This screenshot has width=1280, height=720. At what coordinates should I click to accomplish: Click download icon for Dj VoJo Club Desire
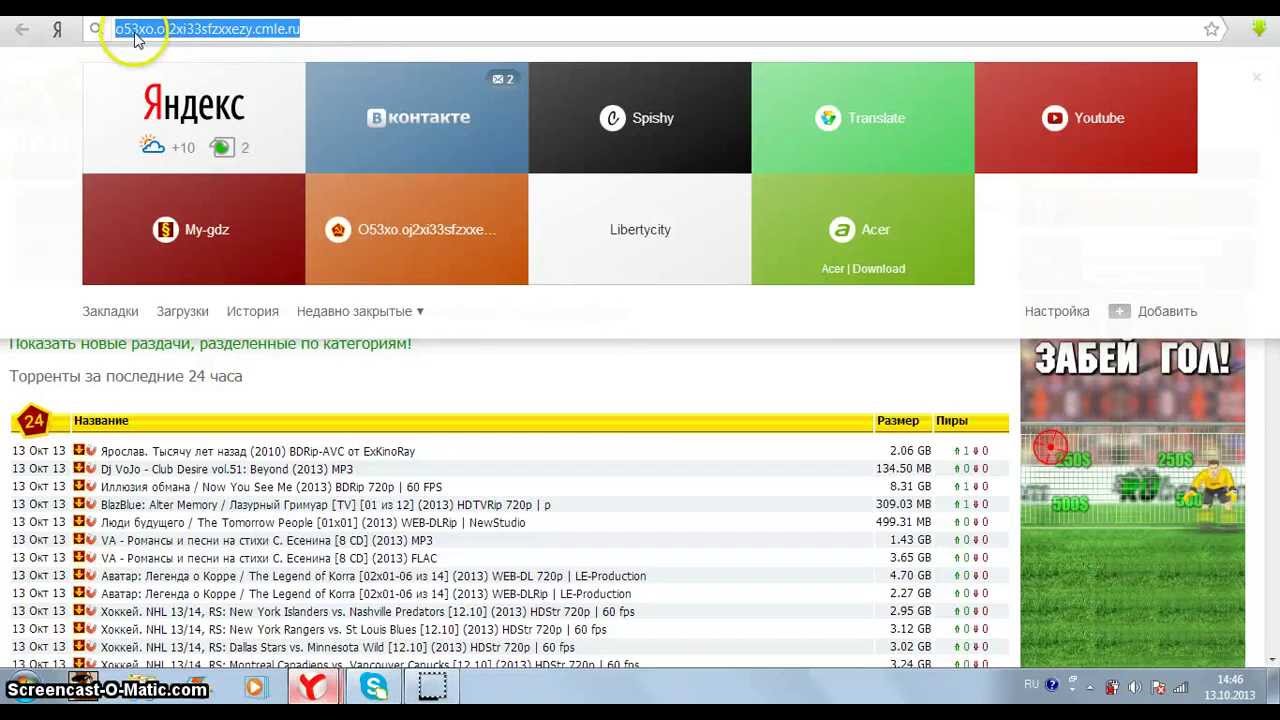[x=79, y=469]
